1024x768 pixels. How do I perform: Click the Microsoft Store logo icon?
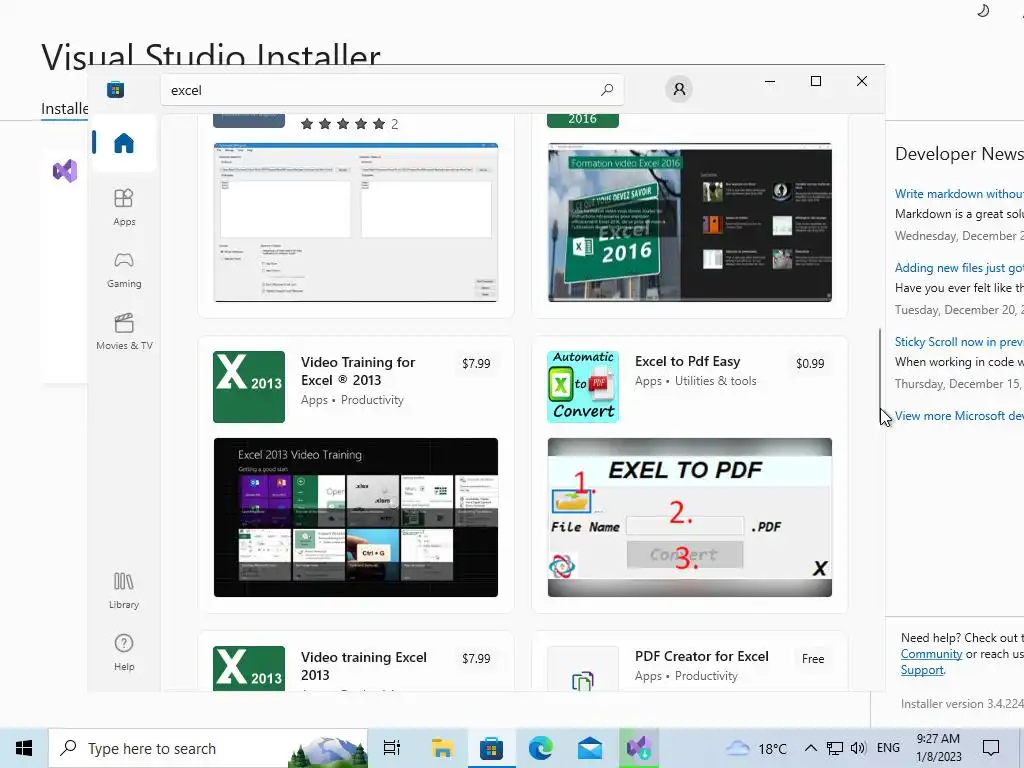pyautogui.click(x=116, y=89)
